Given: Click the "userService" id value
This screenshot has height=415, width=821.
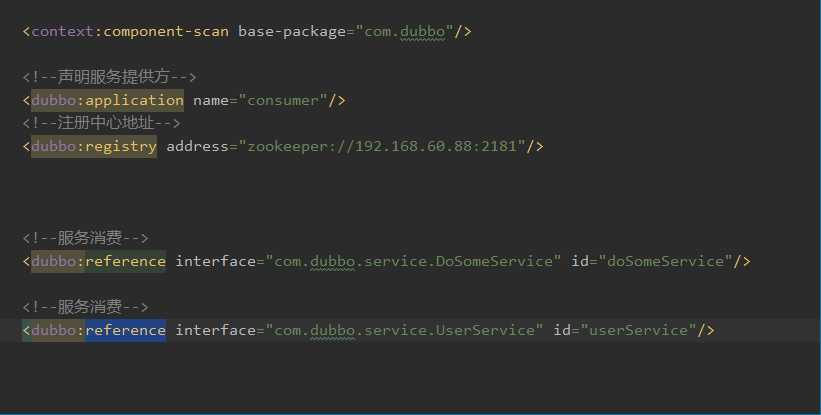Looking at the screenshot, I should [638, 330].
